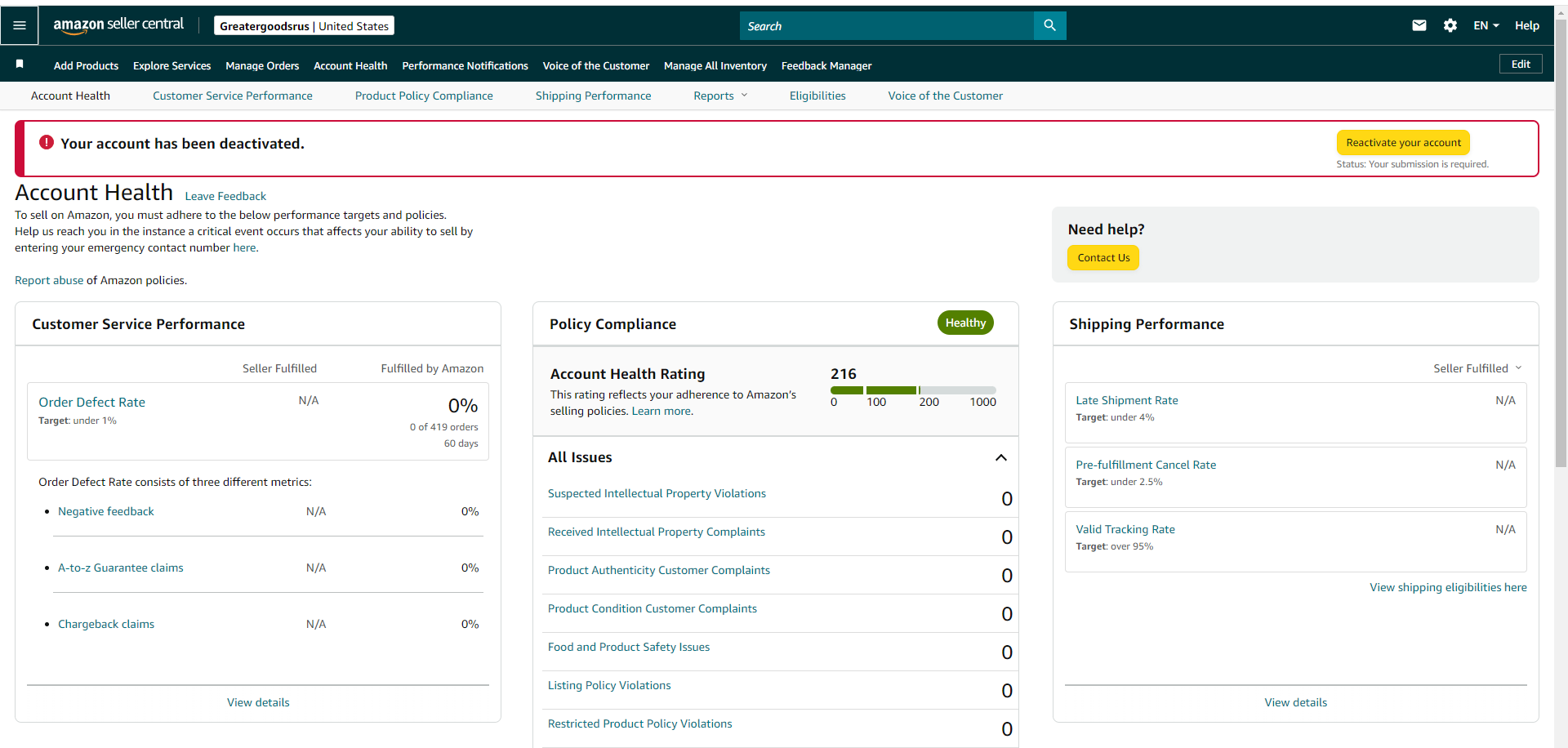Click the Account Health Rating progress bar
This screenshot has width=1568, height=748.
coord(913,390)
